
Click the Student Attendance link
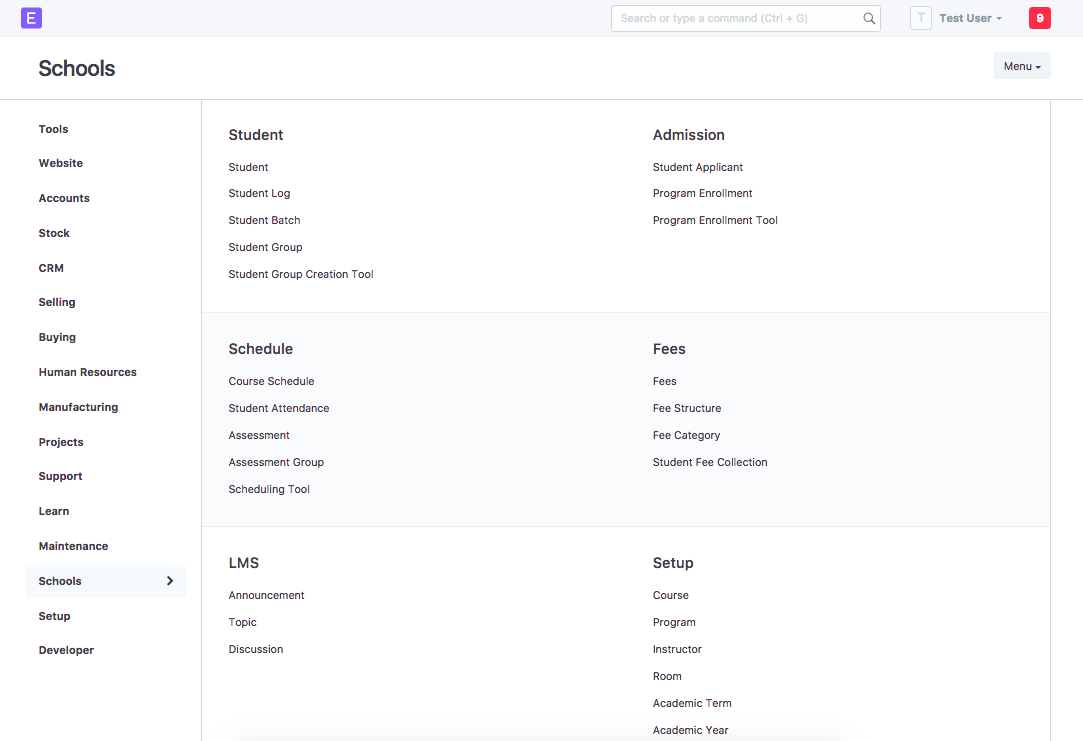tap(278, 408)
